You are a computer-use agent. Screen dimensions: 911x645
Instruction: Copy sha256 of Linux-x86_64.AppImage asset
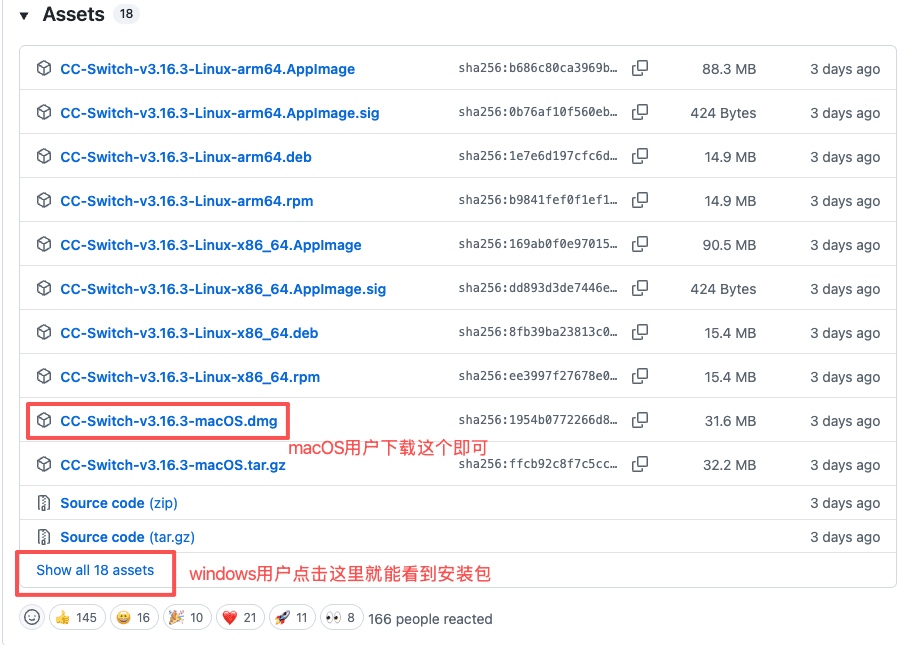[x=640, y=244]
